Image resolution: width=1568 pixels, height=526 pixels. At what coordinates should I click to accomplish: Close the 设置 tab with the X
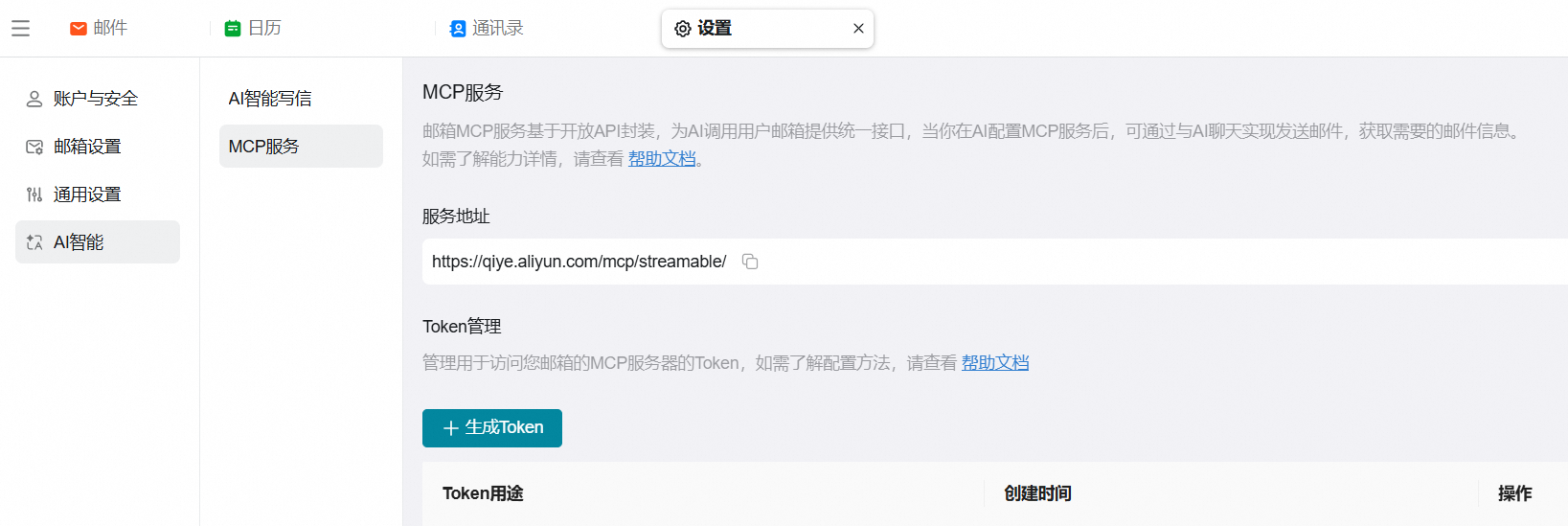(x=858, y=29)
